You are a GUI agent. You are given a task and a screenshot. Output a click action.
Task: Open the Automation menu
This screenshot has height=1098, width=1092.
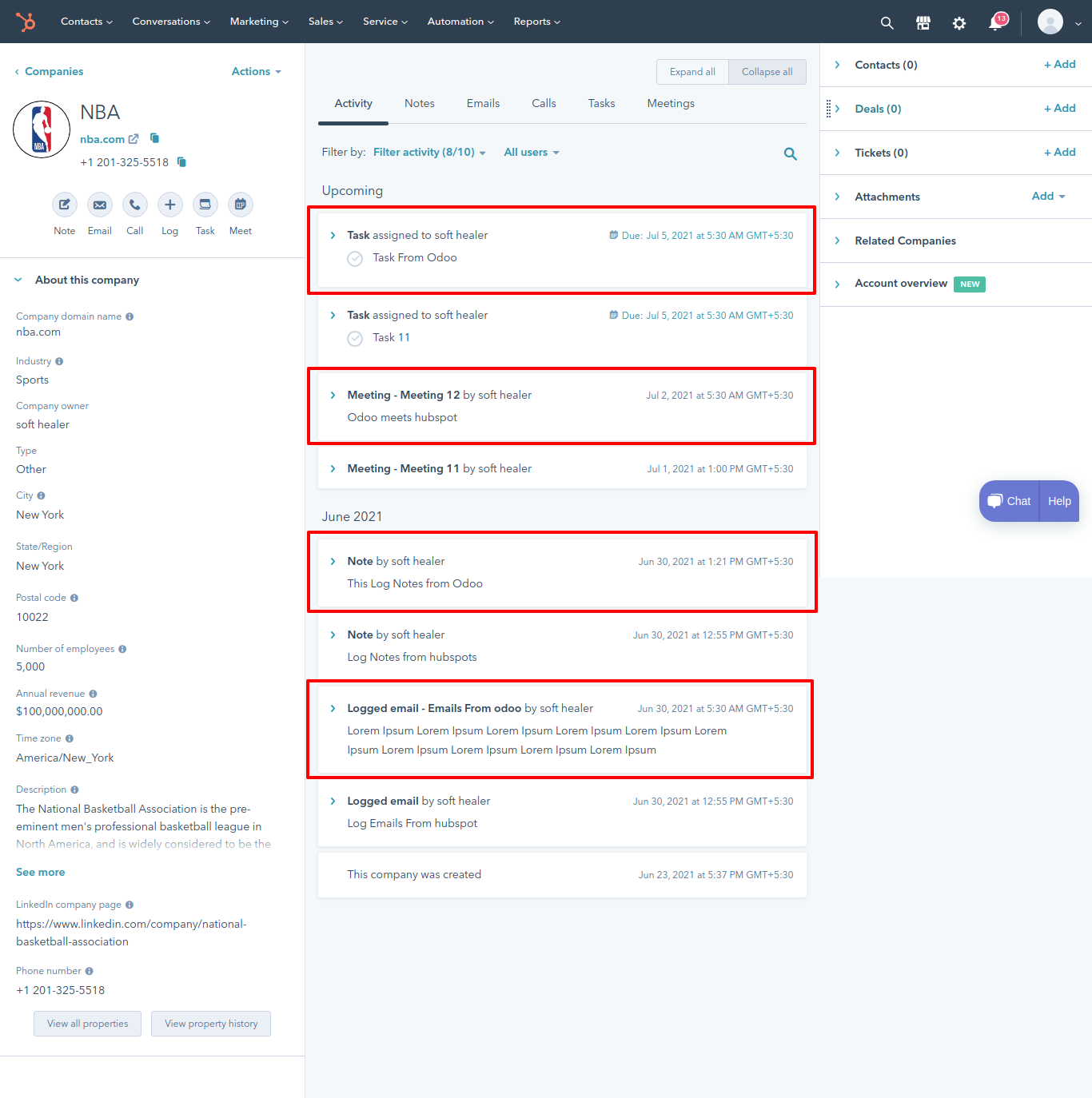point(460,22)
